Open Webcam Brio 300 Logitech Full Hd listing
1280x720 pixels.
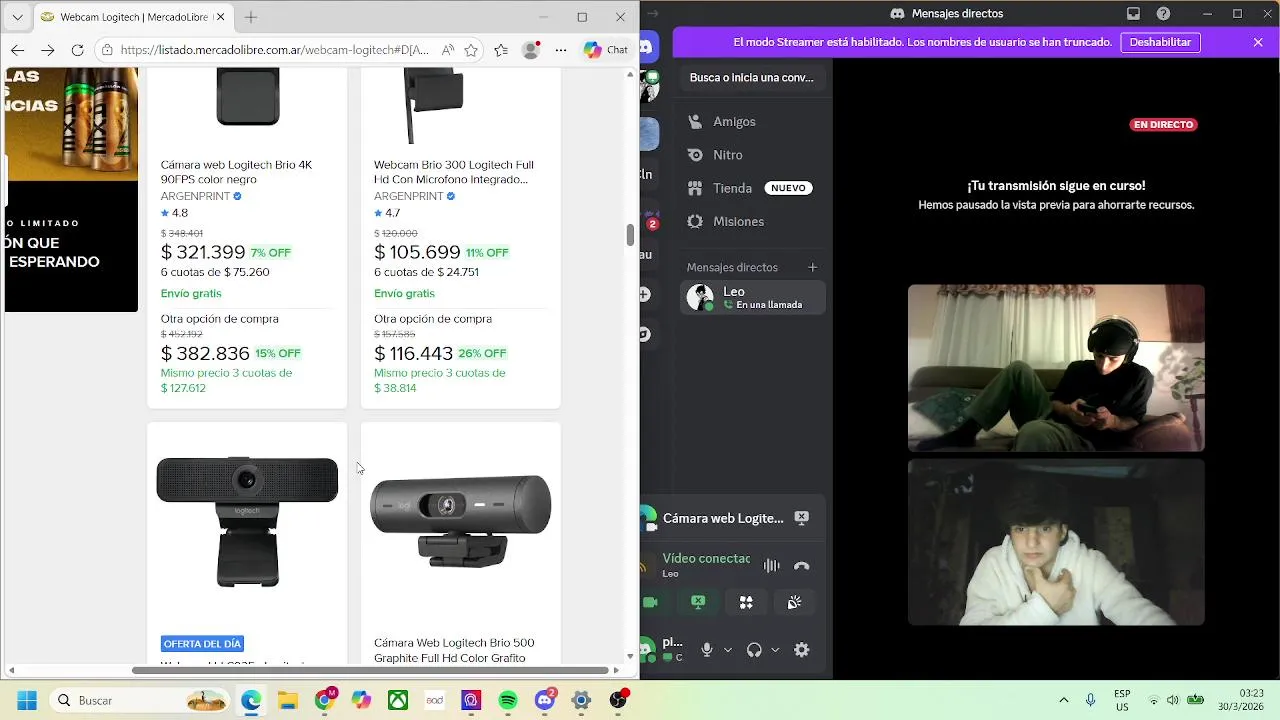tap(453, 172)
